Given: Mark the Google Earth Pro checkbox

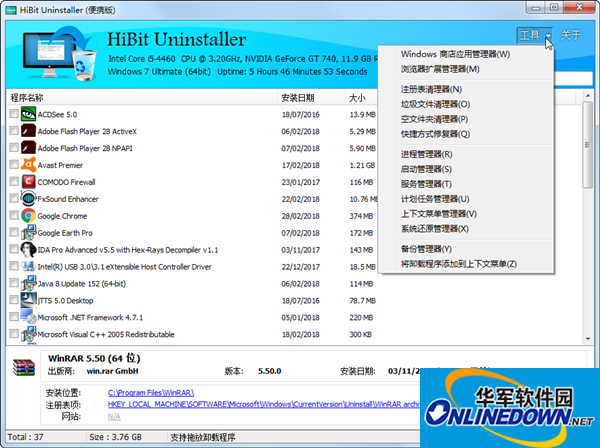Looking at the screenshot, I should tap(14, 232).
